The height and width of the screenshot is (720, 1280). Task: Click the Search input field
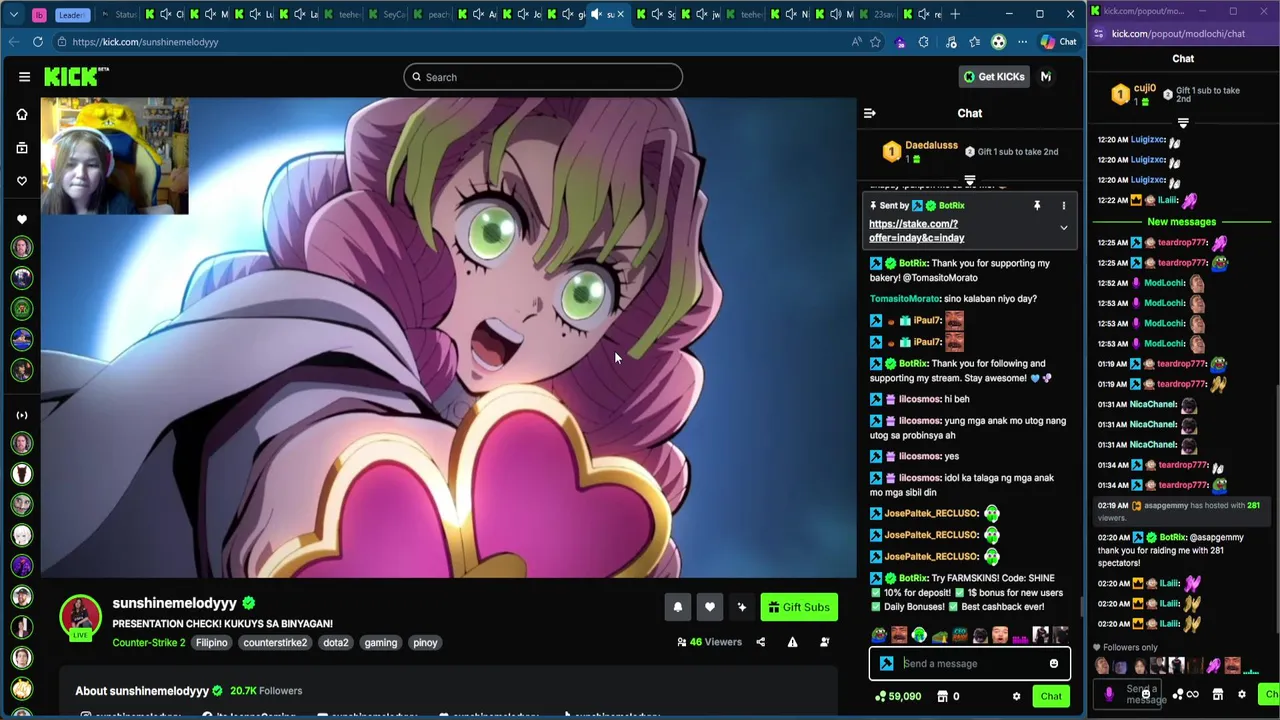click(x=543, y=77)
